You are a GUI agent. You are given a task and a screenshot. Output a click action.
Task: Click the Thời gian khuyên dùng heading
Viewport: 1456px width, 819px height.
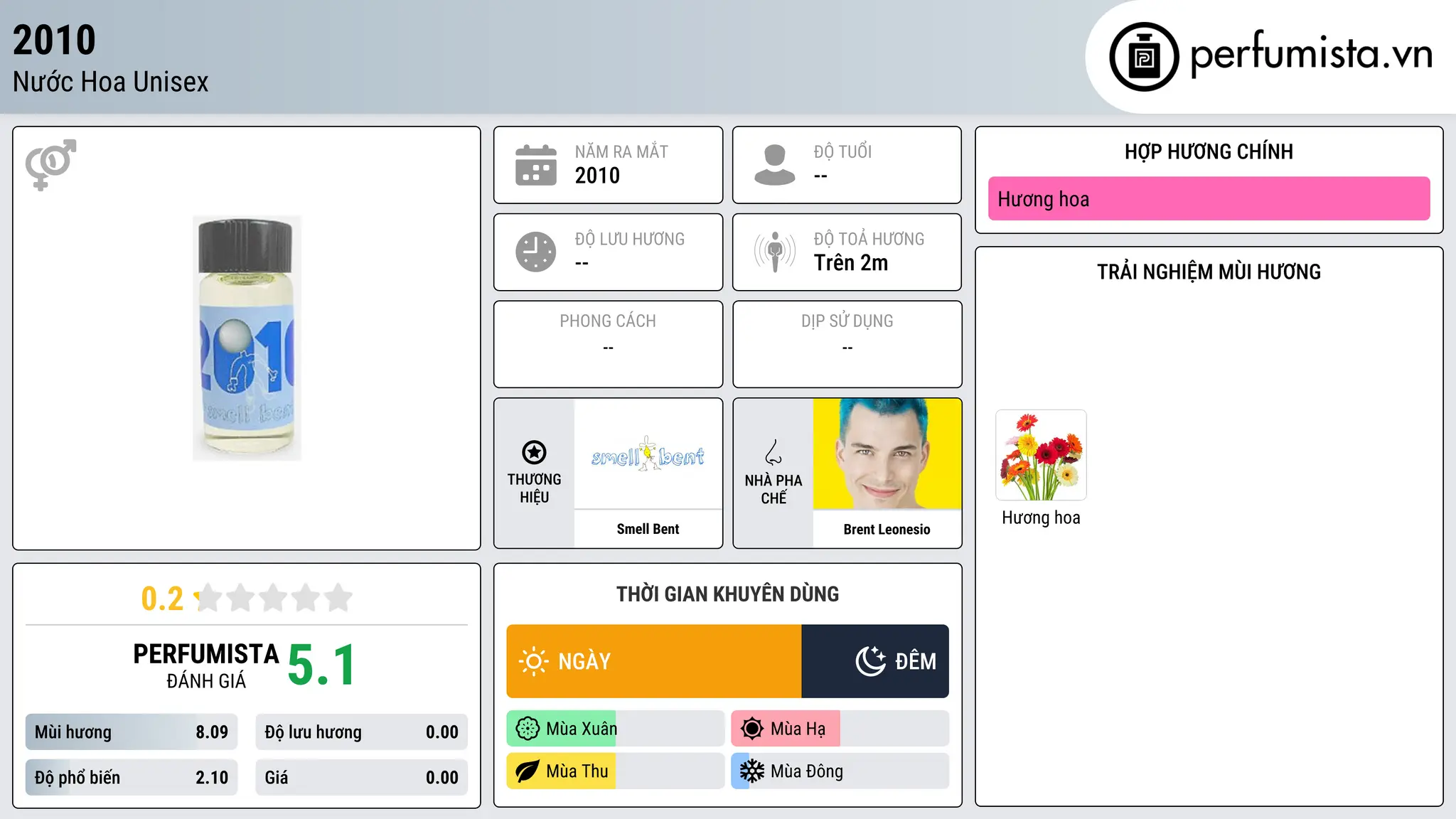(727, 594)
